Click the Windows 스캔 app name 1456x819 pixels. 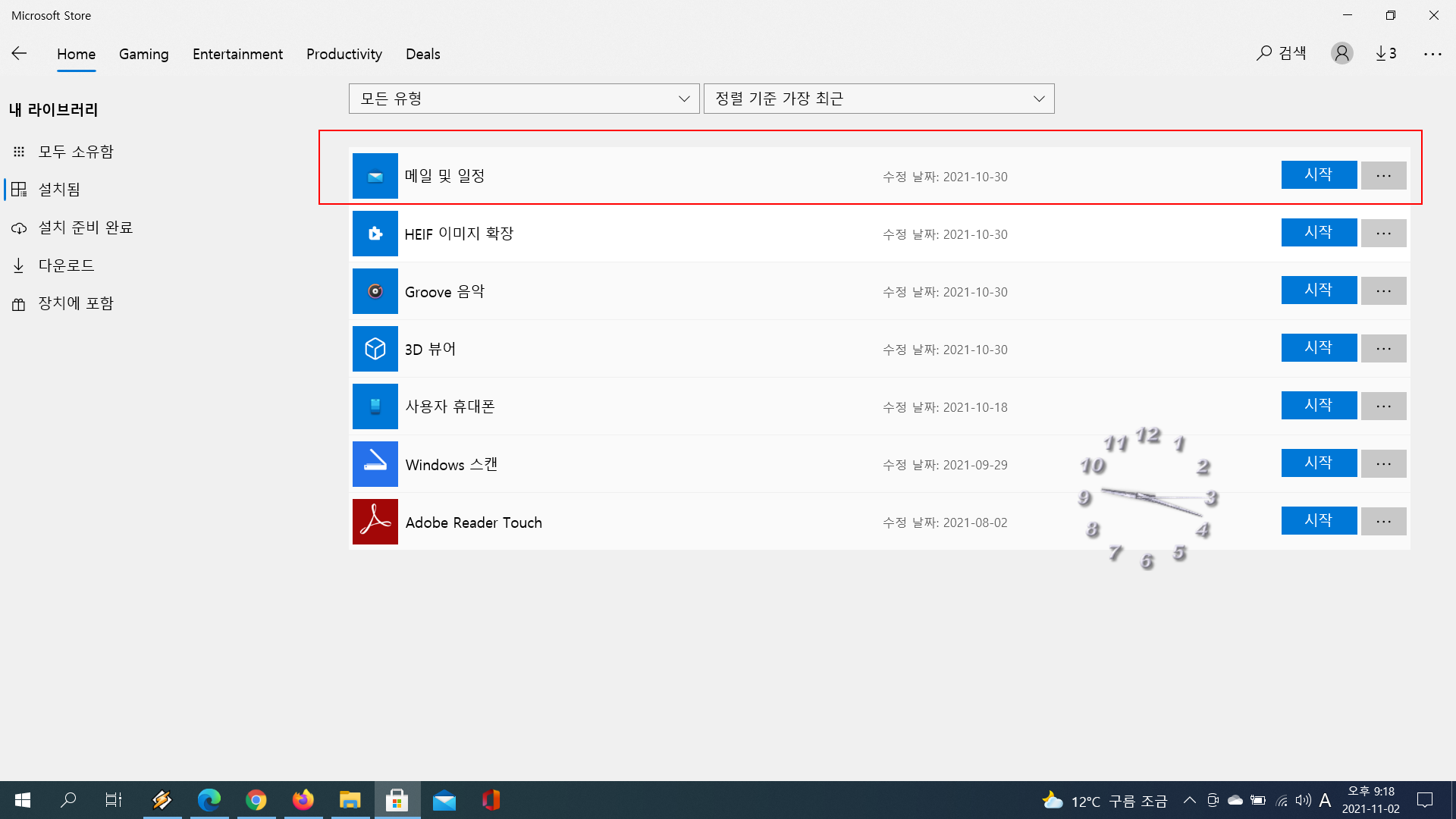(x=451, y=464)
